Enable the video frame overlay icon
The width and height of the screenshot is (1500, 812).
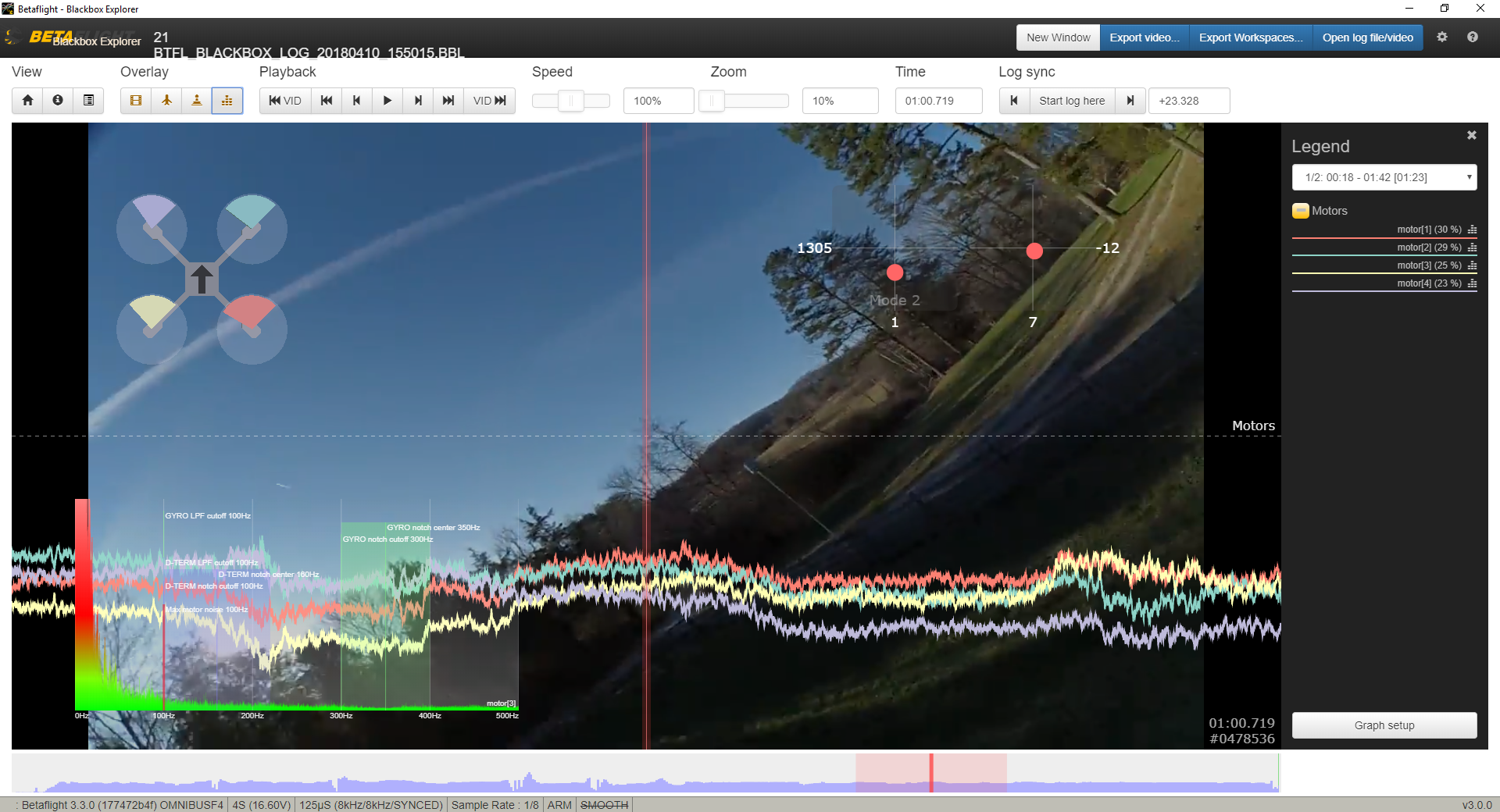(x=135, y=100)
